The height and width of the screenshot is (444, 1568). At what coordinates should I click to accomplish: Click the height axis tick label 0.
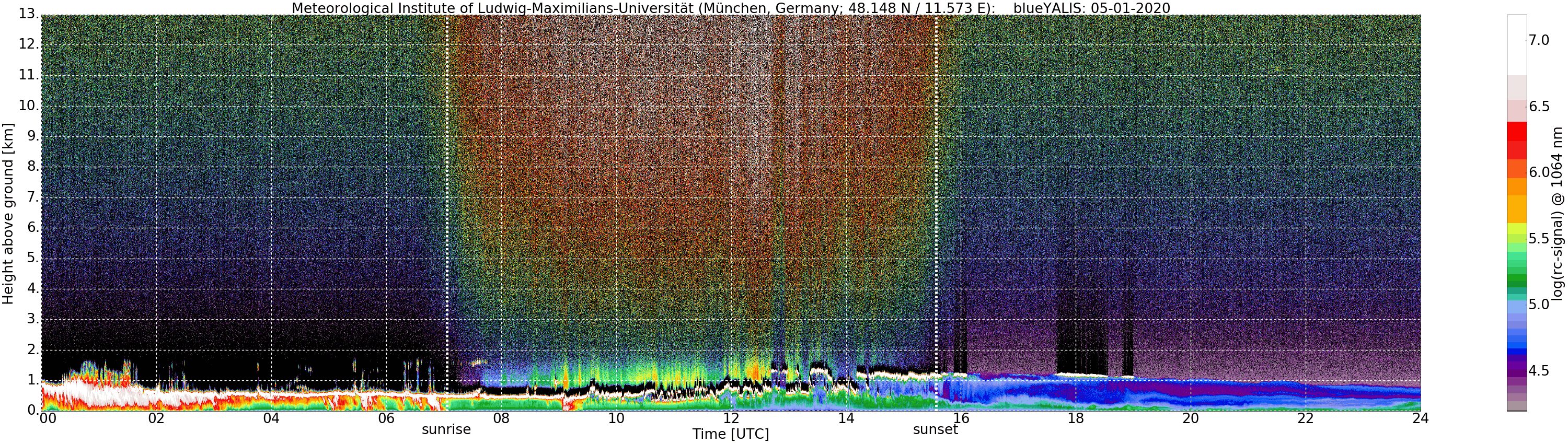pos(33,410)
